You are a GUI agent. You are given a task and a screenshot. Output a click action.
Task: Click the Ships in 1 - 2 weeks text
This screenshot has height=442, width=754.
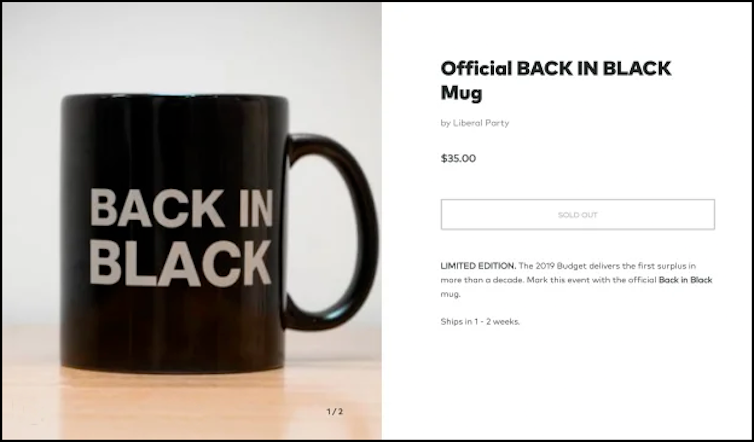(480, 321)
